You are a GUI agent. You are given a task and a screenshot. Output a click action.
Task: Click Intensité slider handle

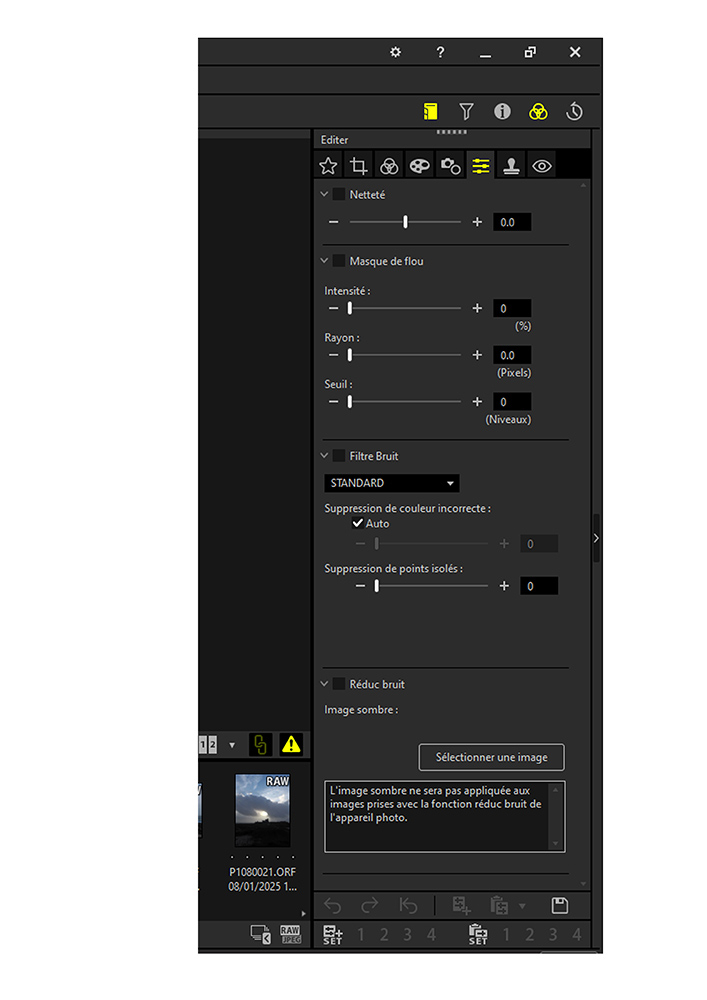point(349,308)
